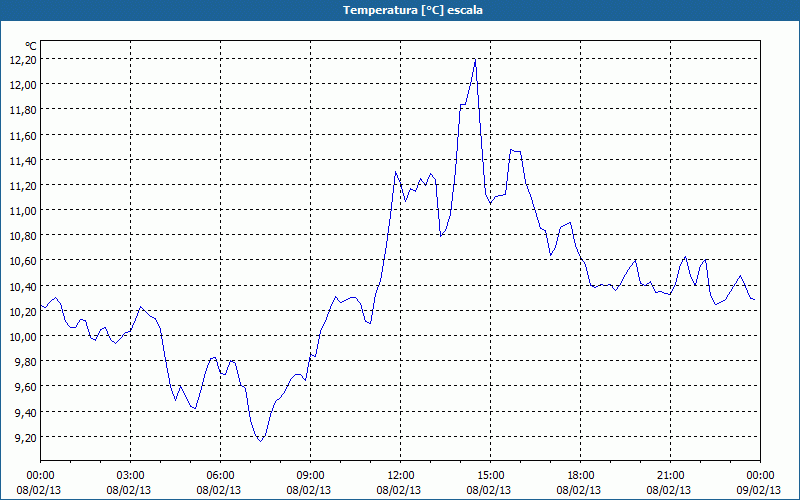Image resolution: width=800 pixels, height=500 pixels.
Task: Click the 'Temperatura [°C] escala' title bar
Action: (x=400, y=10)
